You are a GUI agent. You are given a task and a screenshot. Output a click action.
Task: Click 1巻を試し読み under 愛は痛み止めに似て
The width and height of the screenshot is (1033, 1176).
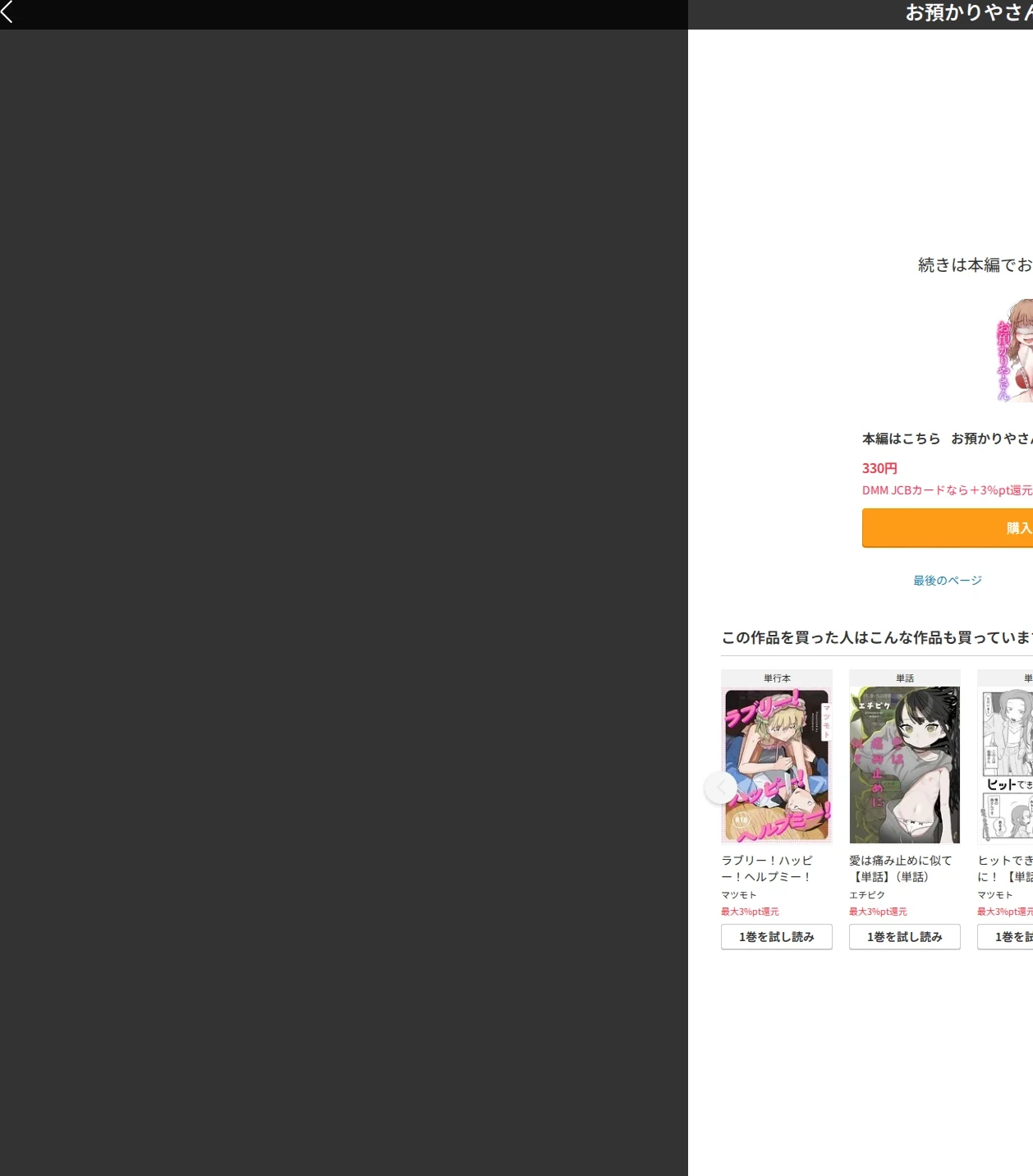[x=905, y=937]
